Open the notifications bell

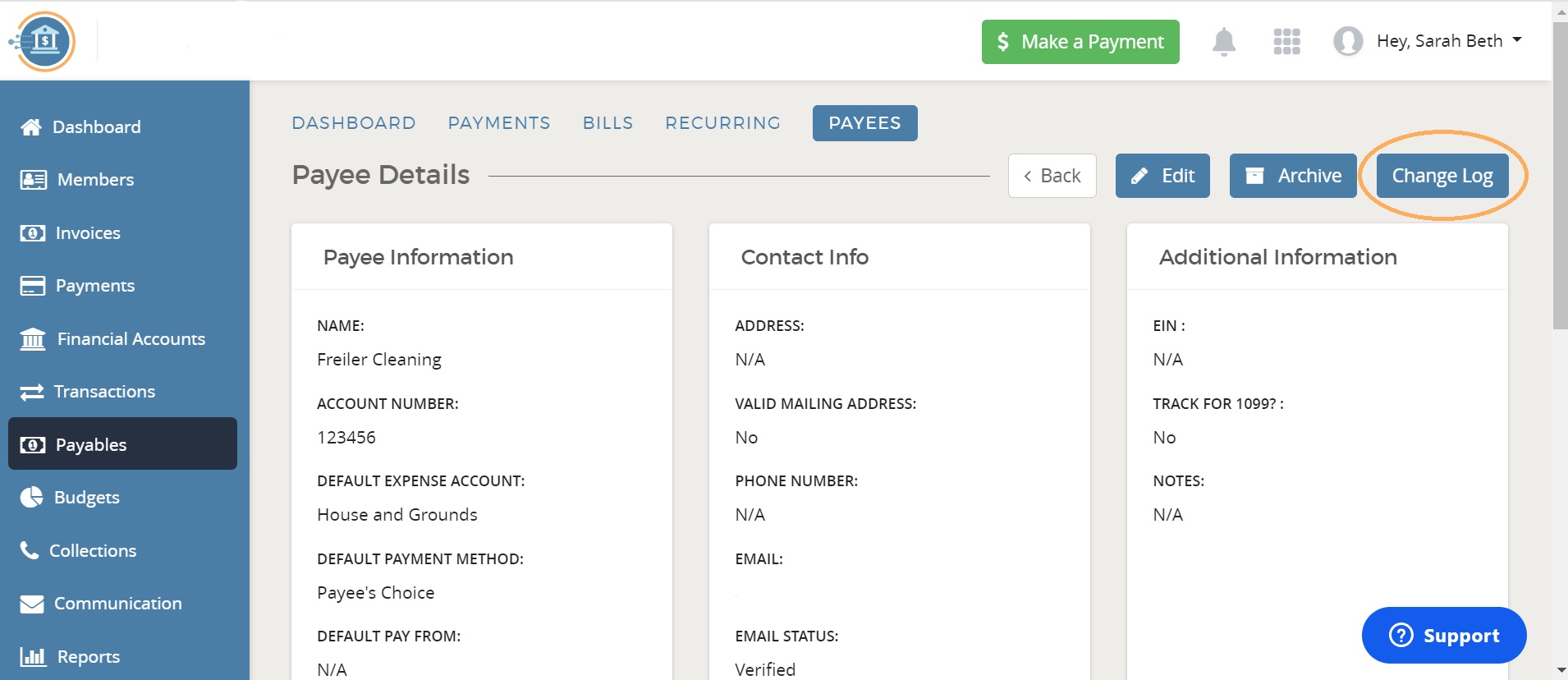(1223, 41)
